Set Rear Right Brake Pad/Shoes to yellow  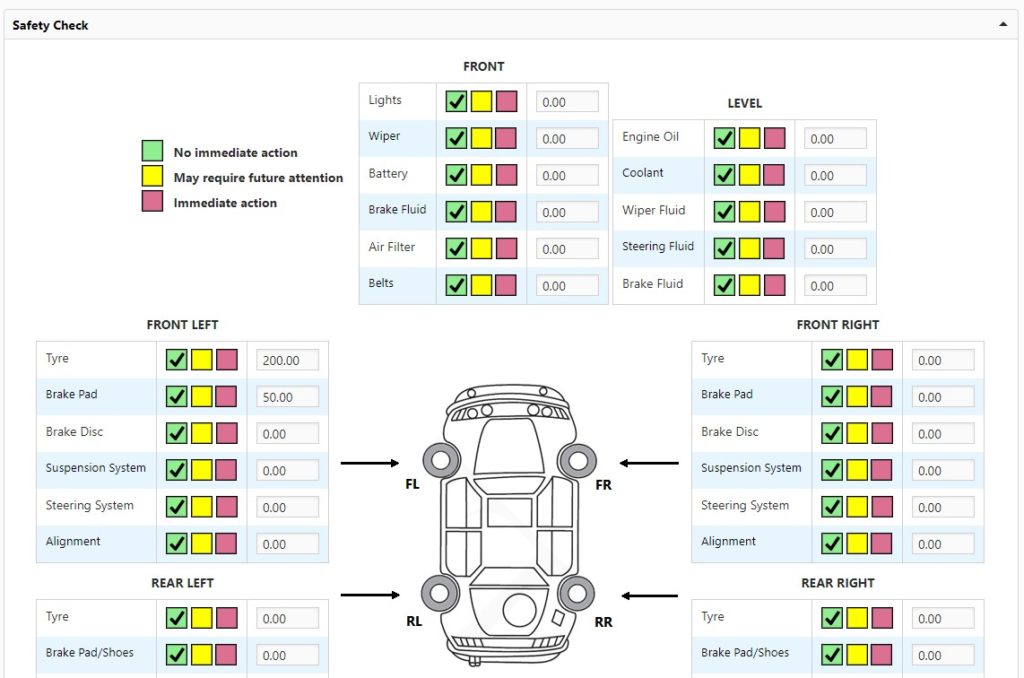click(855, 653)
